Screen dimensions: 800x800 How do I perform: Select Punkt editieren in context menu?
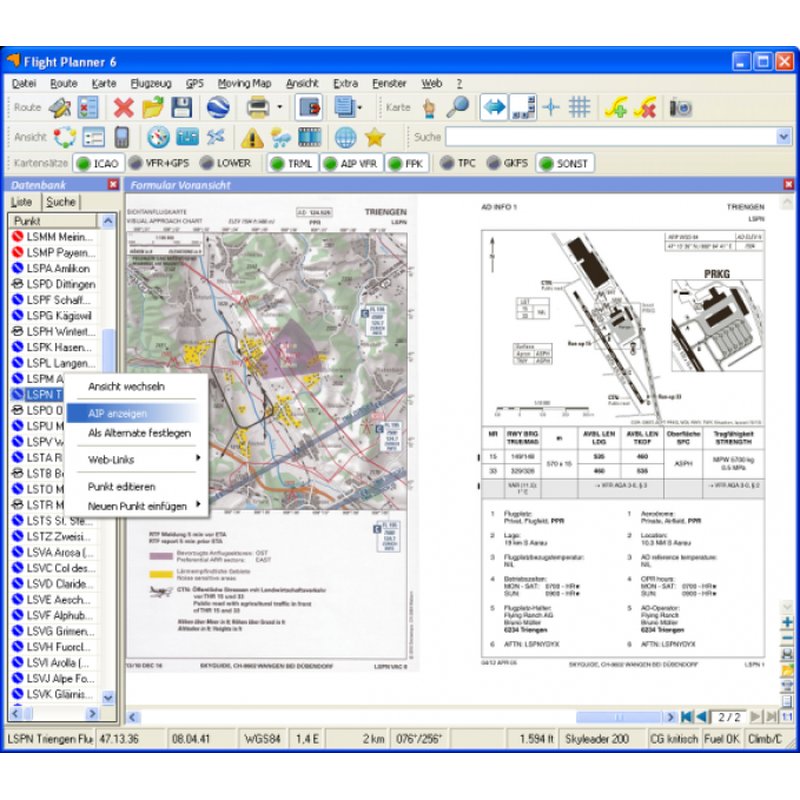[x=121, y=487]
